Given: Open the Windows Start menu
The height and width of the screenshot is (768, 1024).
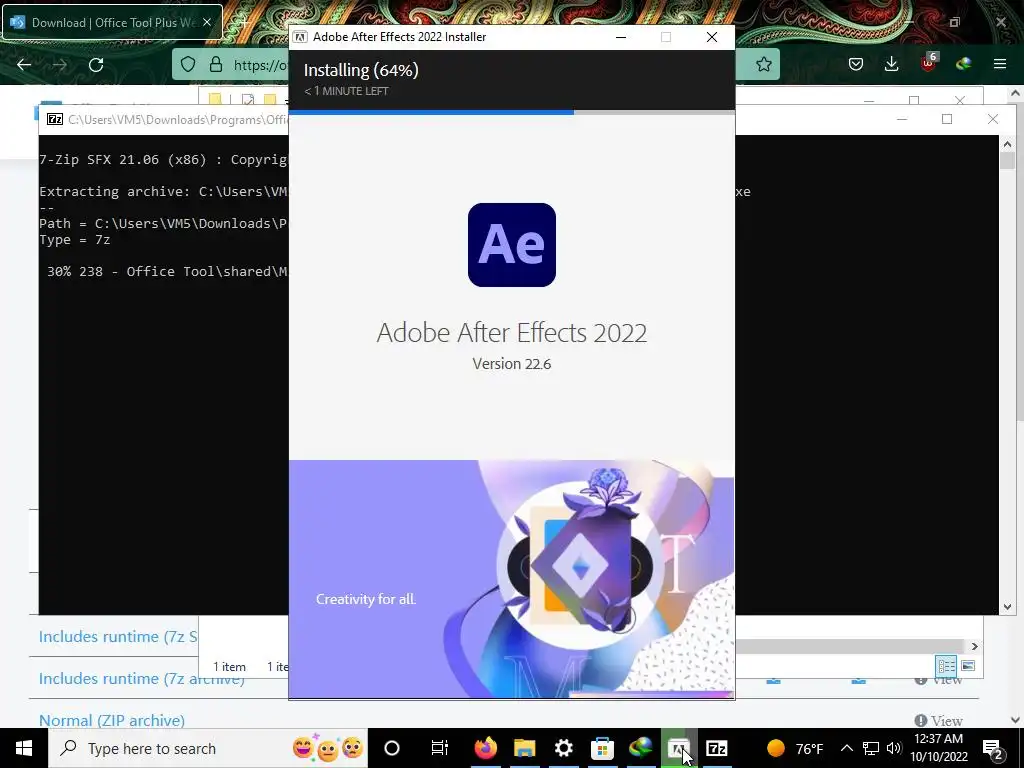Looking at the screenshot, I should 24,748.
